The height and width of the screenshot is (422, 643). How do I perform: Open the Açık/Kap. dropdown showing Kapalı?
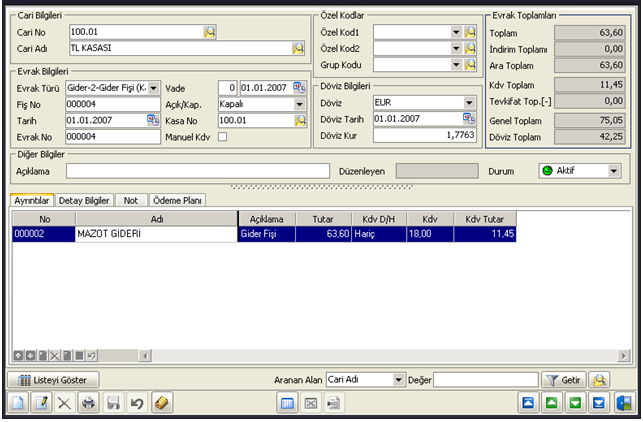pos(300,104)
